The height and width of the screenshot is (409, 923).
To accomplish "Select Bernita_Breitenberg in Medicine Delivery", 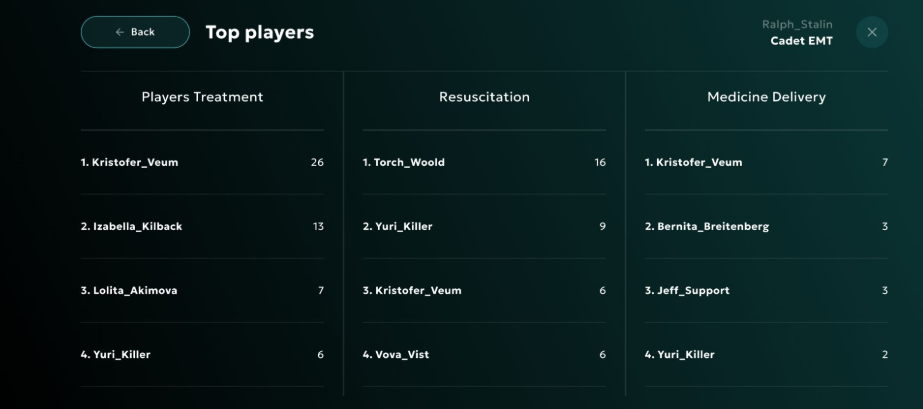I will [766, 227].
